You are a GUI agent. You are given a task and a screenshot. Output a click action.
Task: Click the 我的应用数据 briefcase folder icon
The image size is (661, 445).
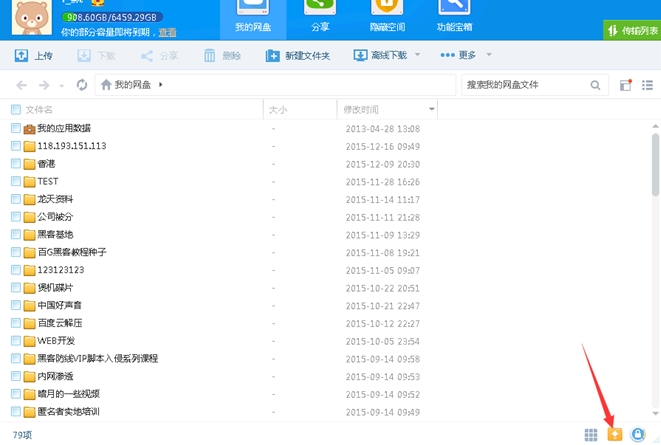30,129
